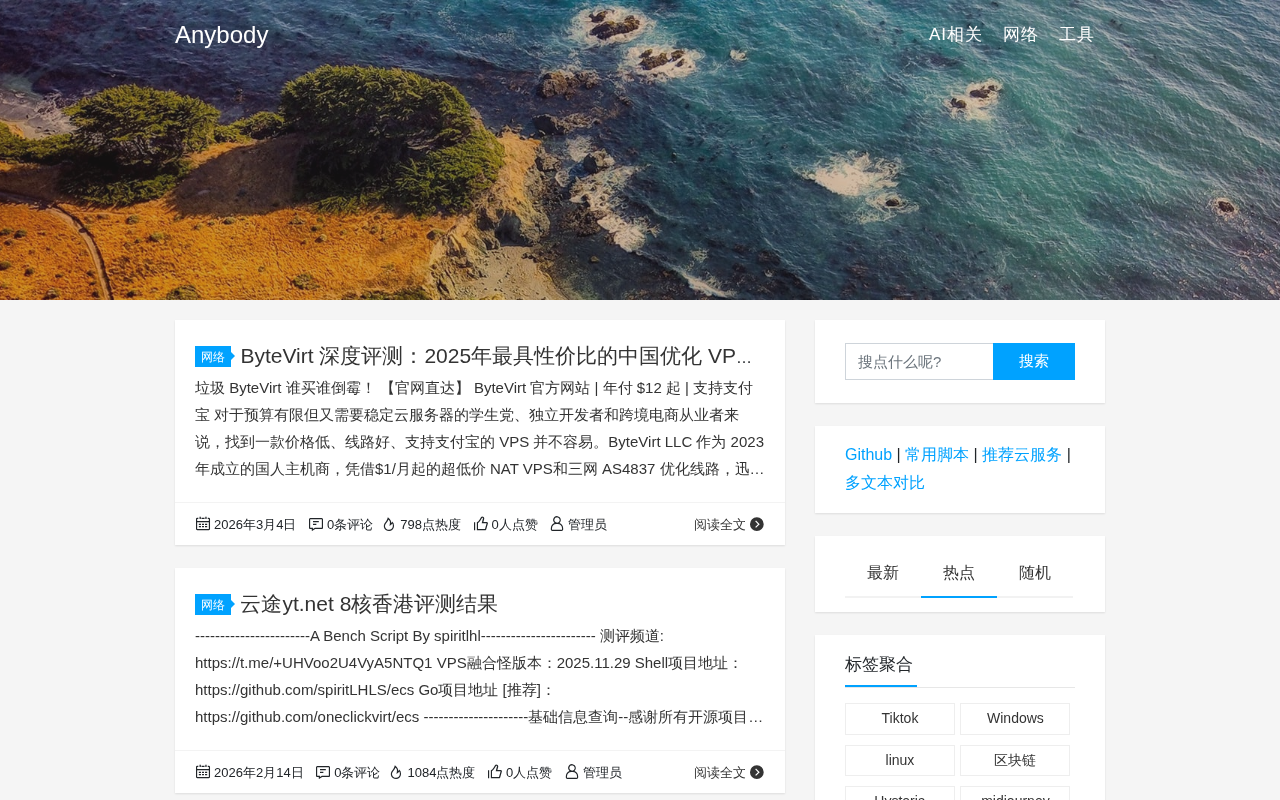The image size is (1280, 800).
Task: Switch to the 随机 tab
Action: pos(1035,573)
